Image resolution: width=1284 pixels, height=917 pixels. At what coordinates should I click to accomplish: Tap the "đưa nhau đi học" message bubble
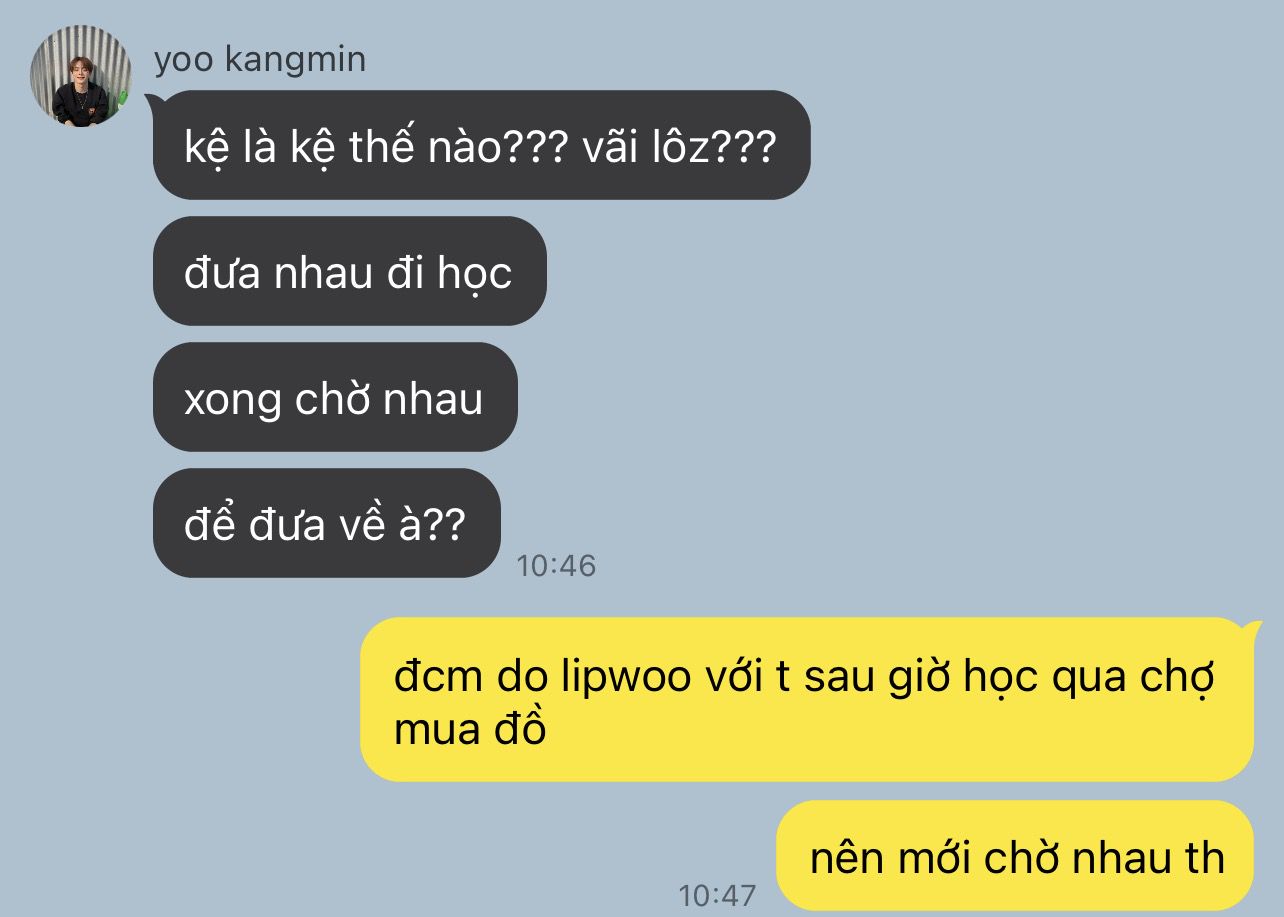click(349, 271)
